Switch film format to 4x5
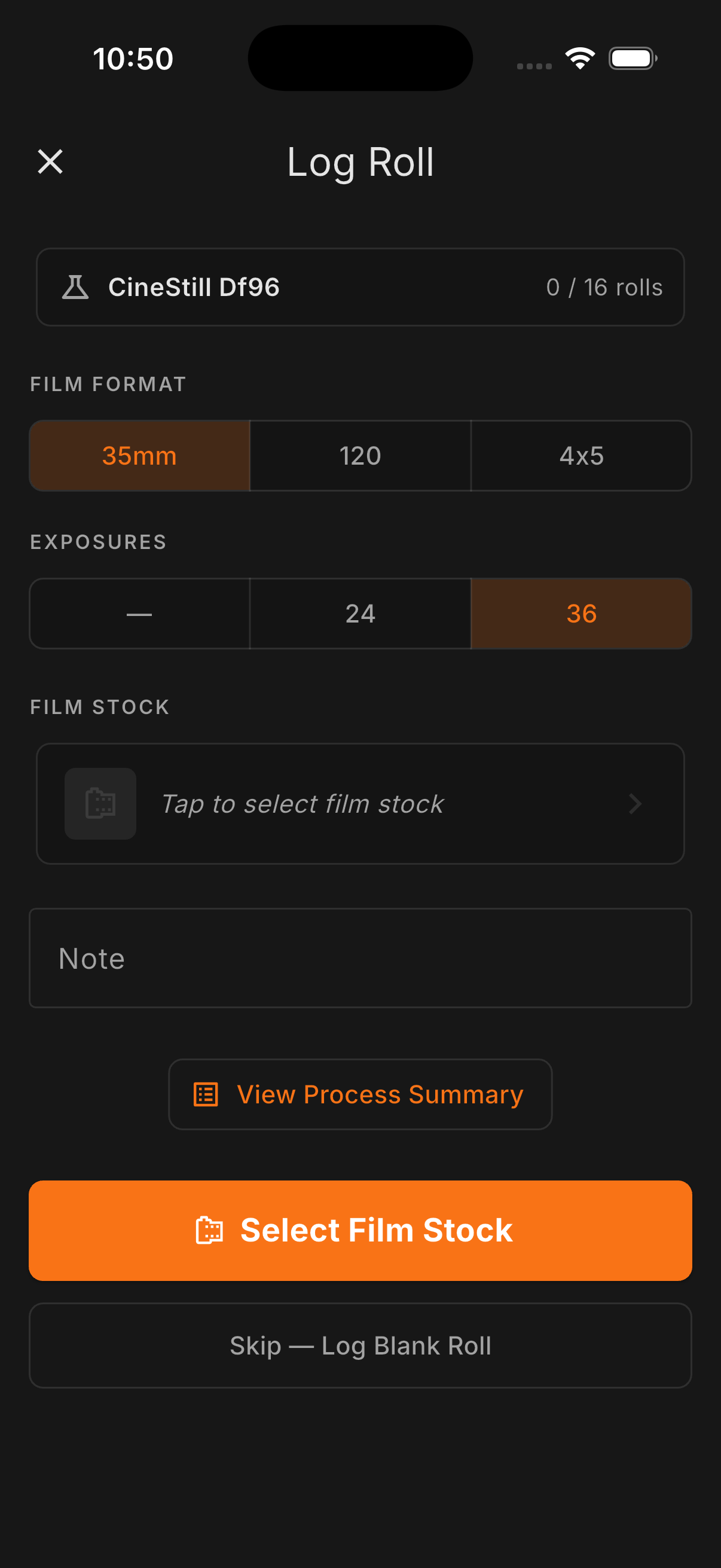Screen dimensions: 721x1568 click(581, 456)
